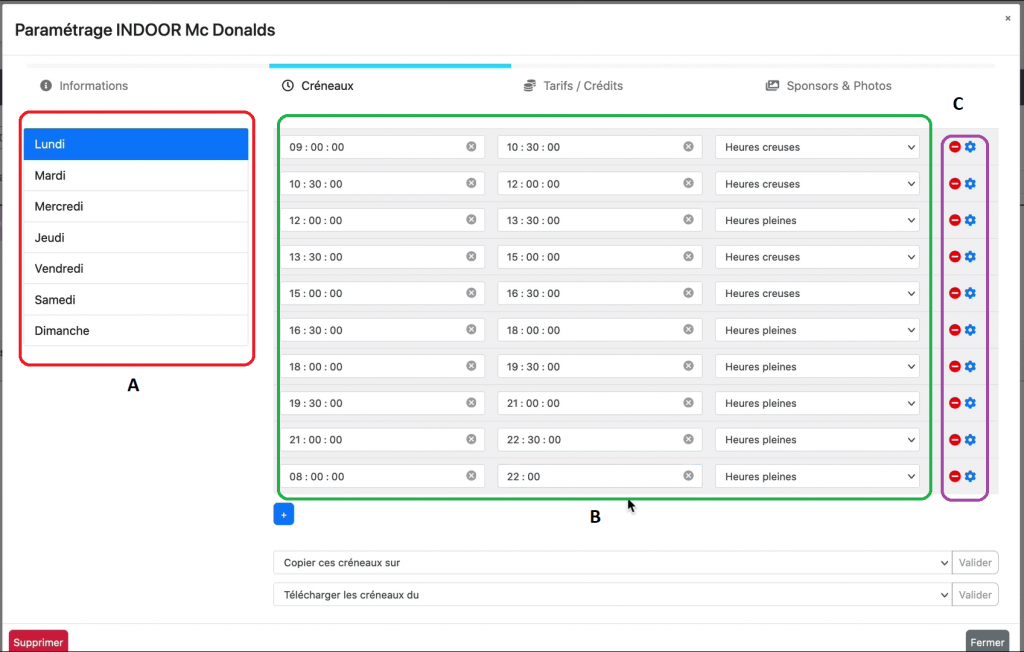Image resolution: width=1024 pixels, height=652 pixels.
Task: Delete the slot starting at 13:30:00
Action: click(x=955, y=257)
